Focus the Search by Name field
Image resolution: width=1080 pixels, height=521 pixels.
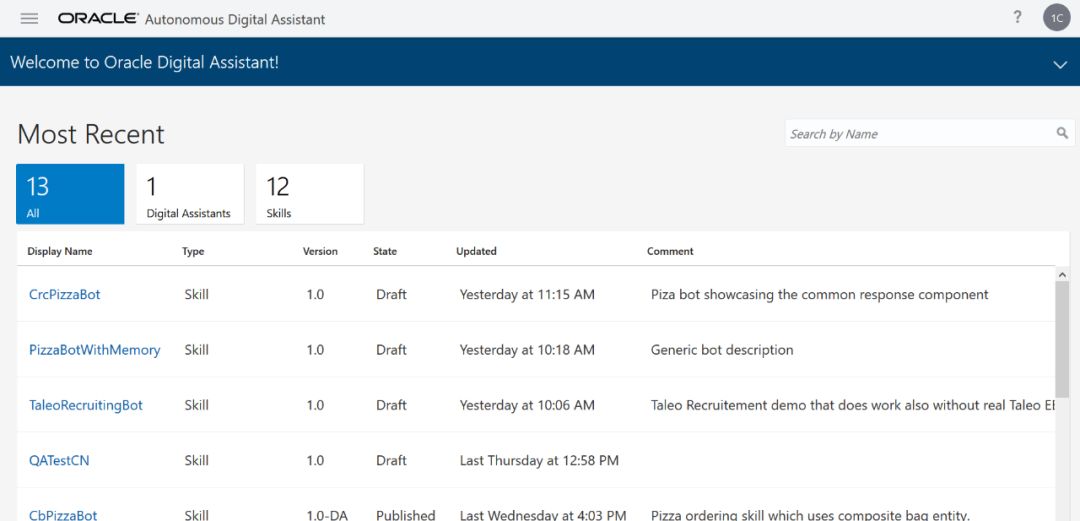click(929, 133)
